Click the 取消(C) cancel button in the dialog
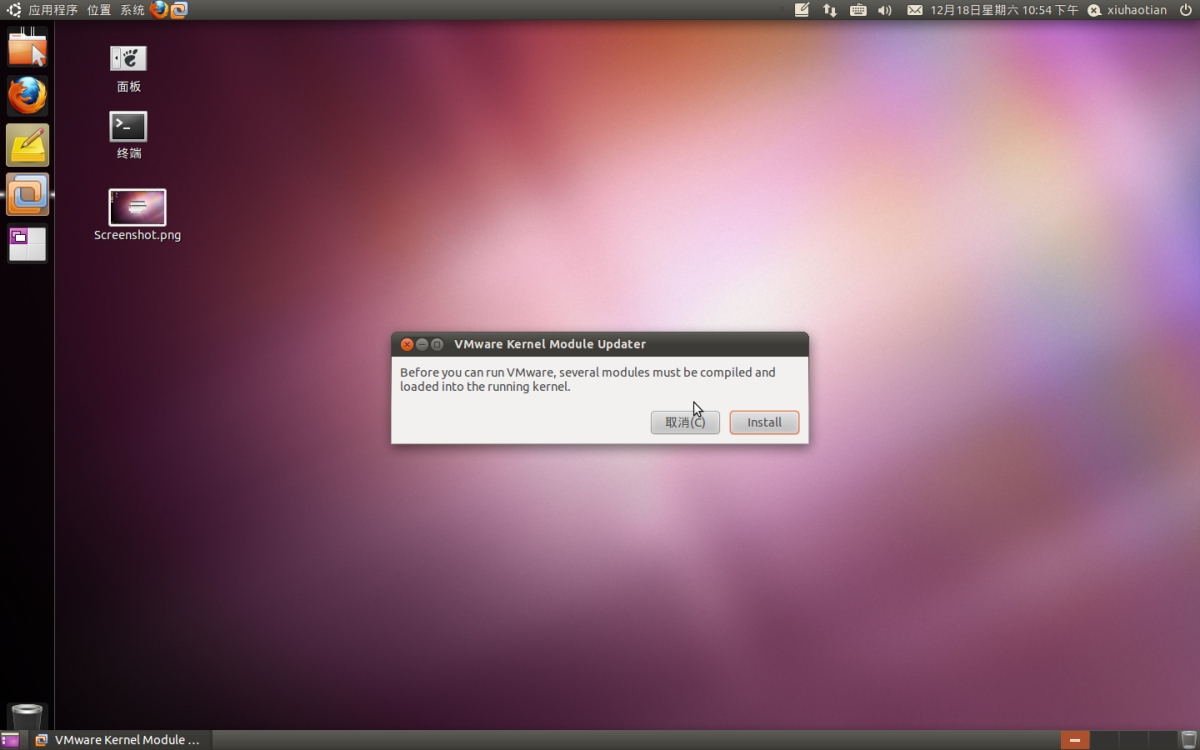Viewport: 1200px width, 750px height. (x=685, y=422)
